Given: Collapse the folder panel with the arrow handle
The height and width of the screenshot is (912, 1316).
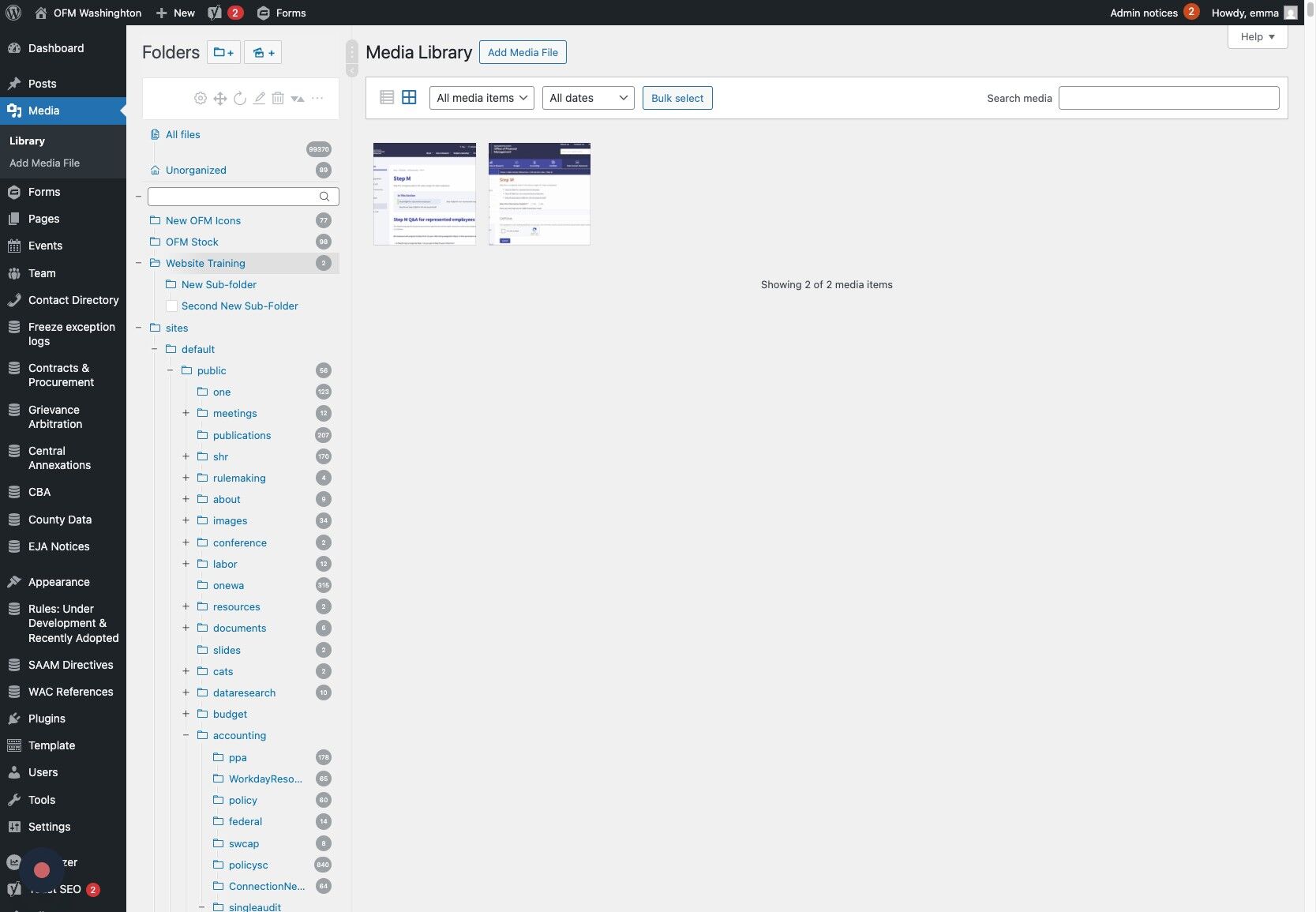Looking at the screenshot, I should [x=352, y=71].
